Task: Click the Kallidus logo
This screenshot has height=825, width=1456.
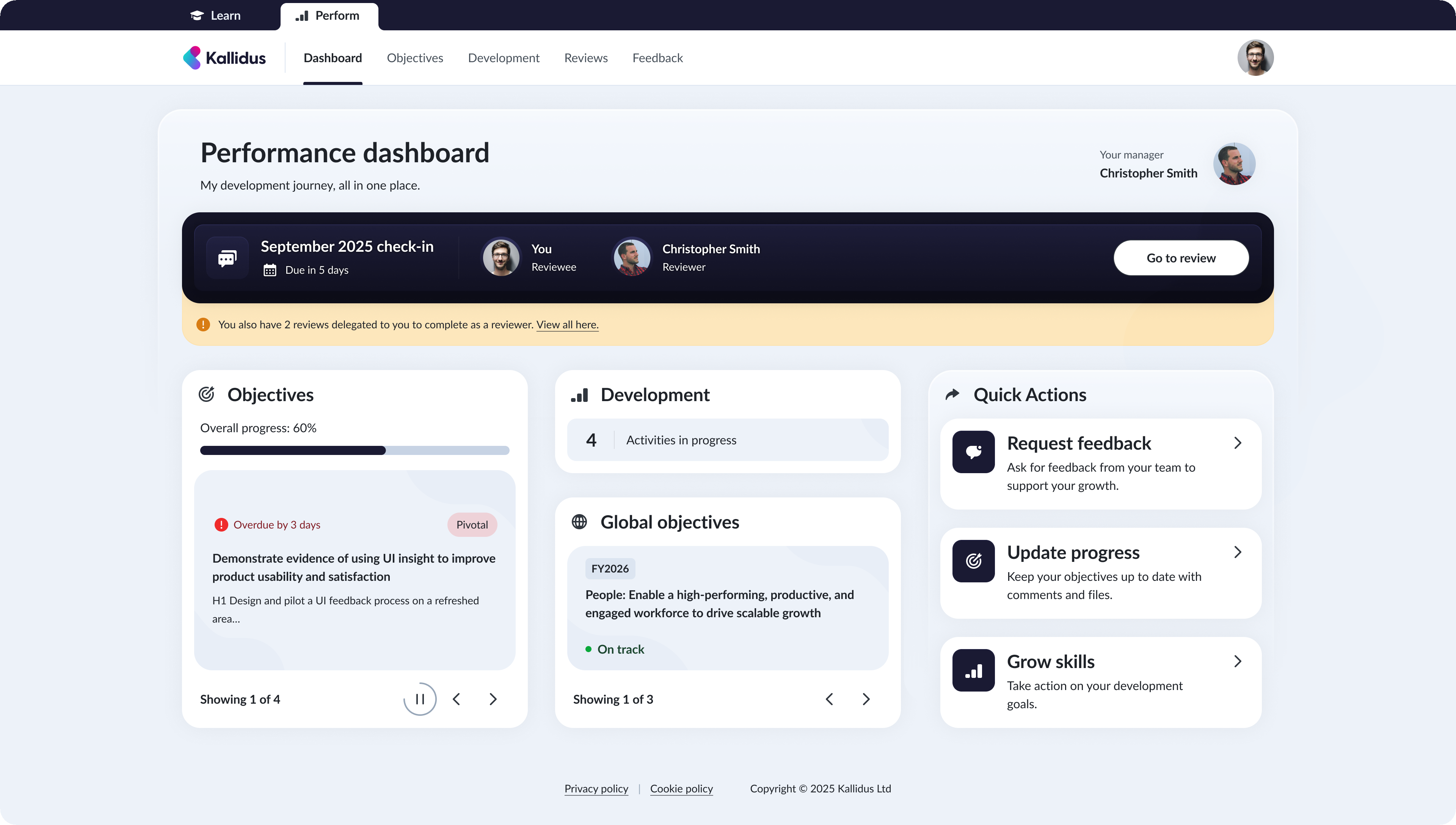Action: coord(224,57)
